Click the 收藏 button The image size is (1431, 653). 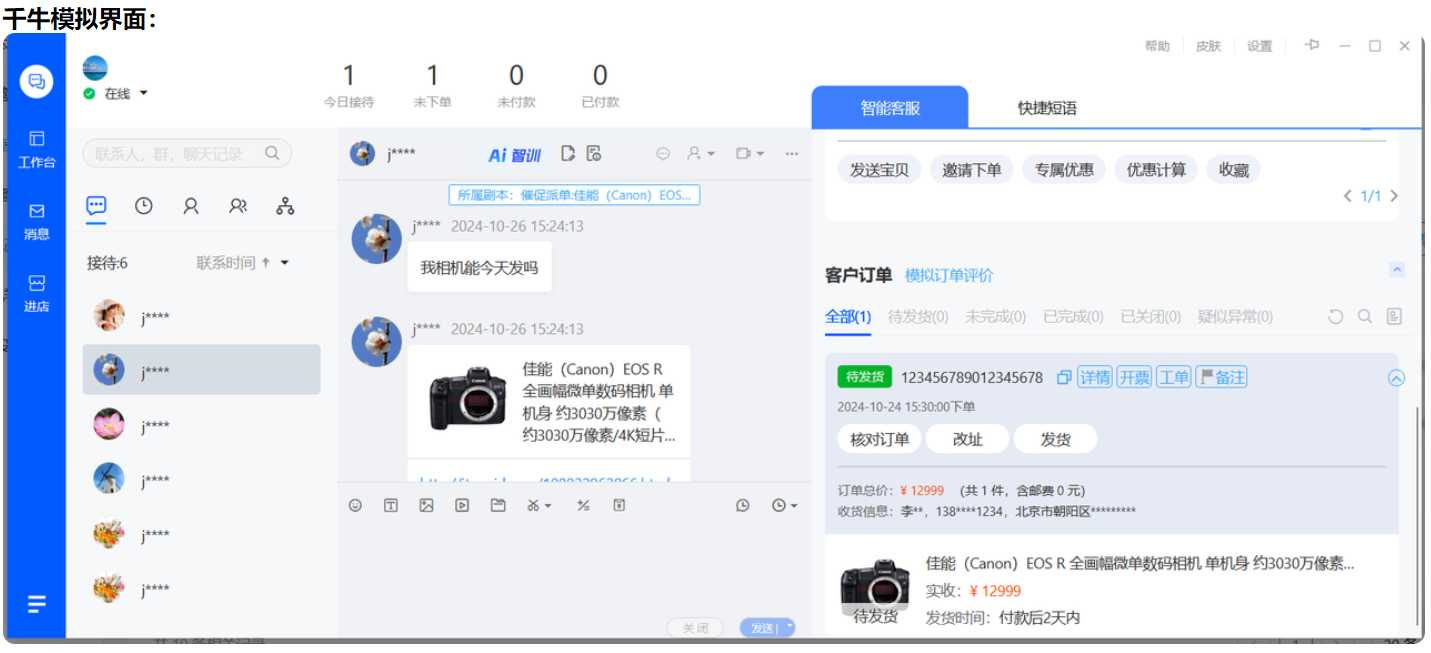tap(1234, 169)
